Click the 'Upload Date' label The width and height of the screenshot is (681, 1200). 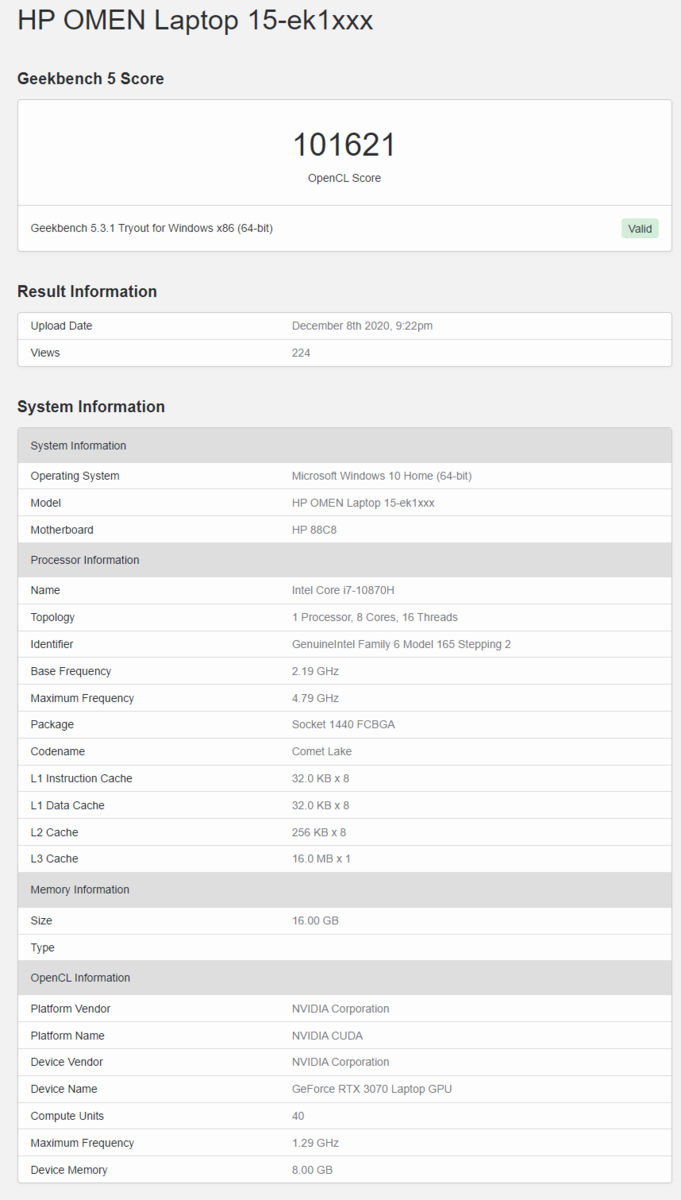click(x=61, y=326)
